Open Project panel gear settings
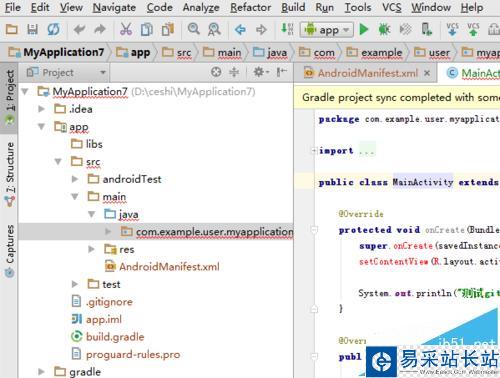Viewport: 500px width, 378px height. click(261, 72)
